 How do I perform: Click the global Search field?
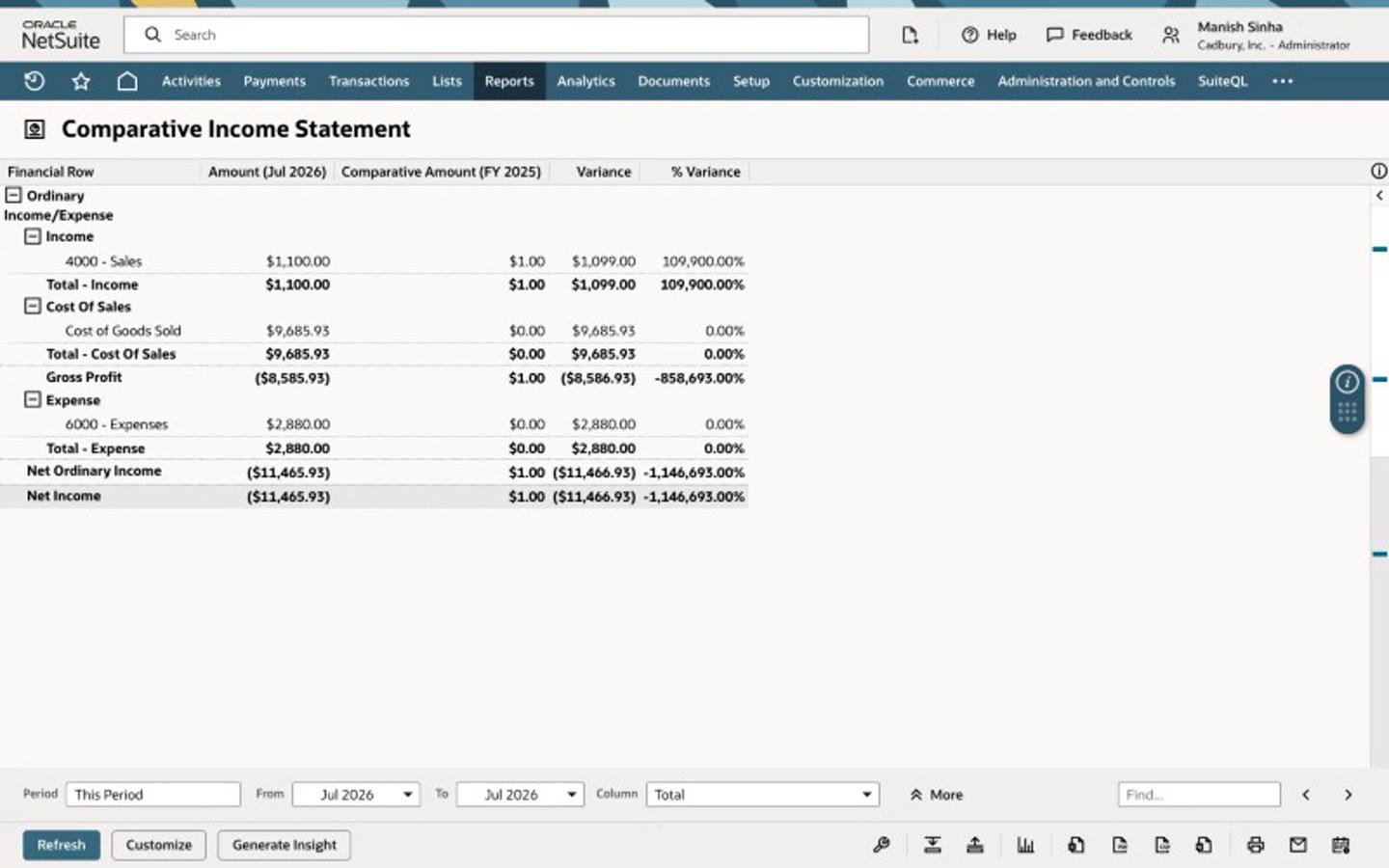point(497,35)
